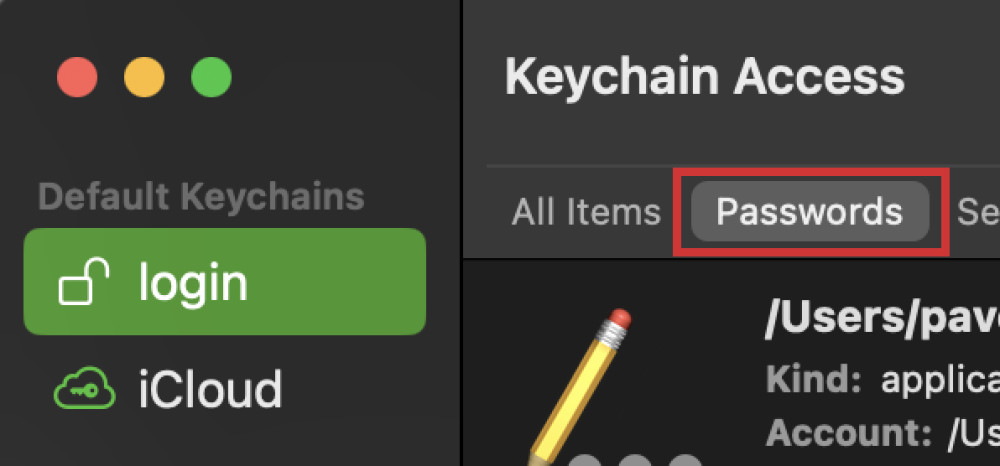
Task: Click the Kind value text 'applica…'
Action: 940,381
